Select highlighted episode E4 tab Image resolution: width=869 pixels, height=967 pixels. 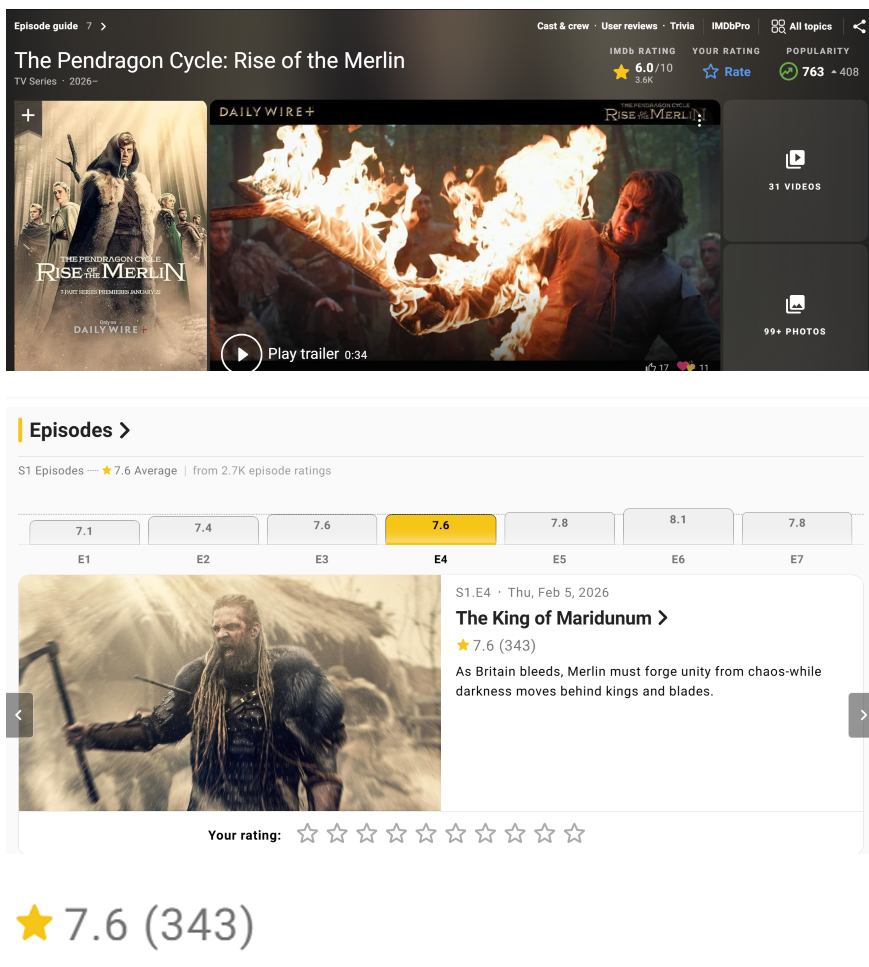pyautogui.click(x=440, y=529)
